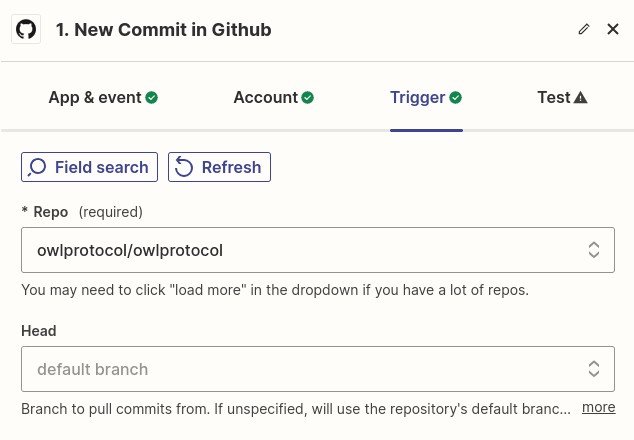This screenshot has height=440, width=634.
Task: Click the pencil icon to rename step
Action: coord(584,30)
